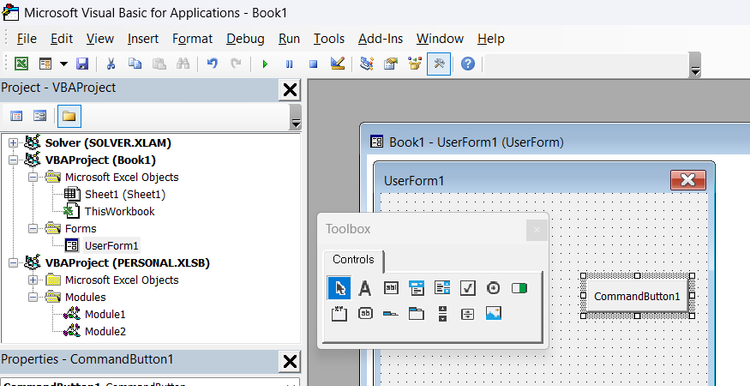Run Sub/UserForm with green play icon
750x386 pixels.
[265, 64]
